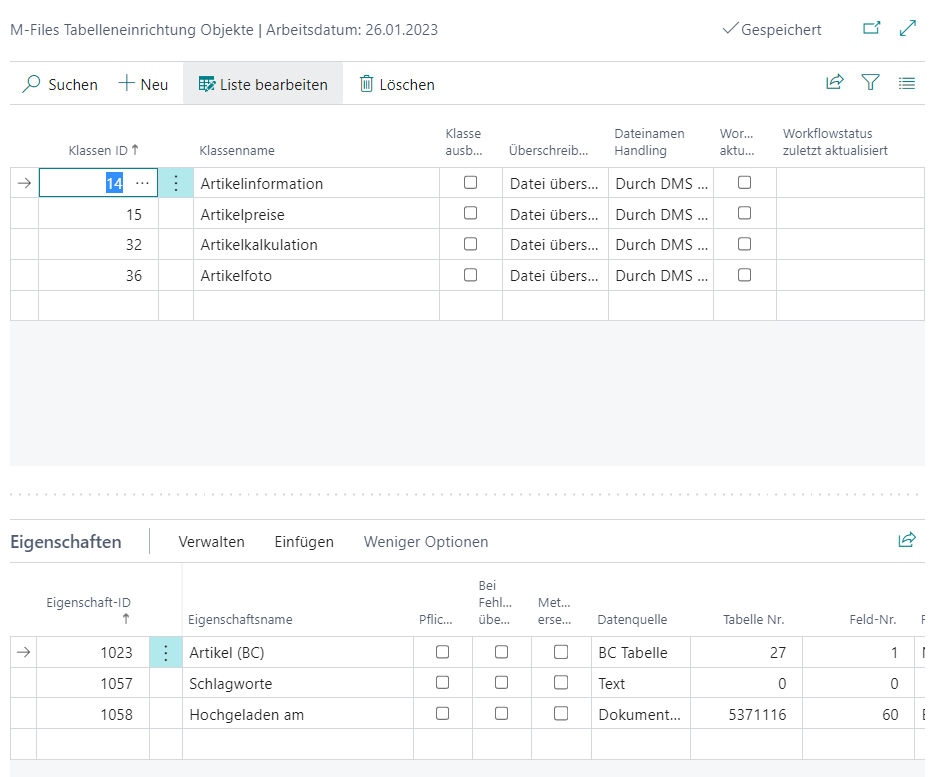934x777 pixels.
Task: Open Dateinamen Handling dropdown for Artikelinformation
Action: pyautogui.click(x=661, y=184)
